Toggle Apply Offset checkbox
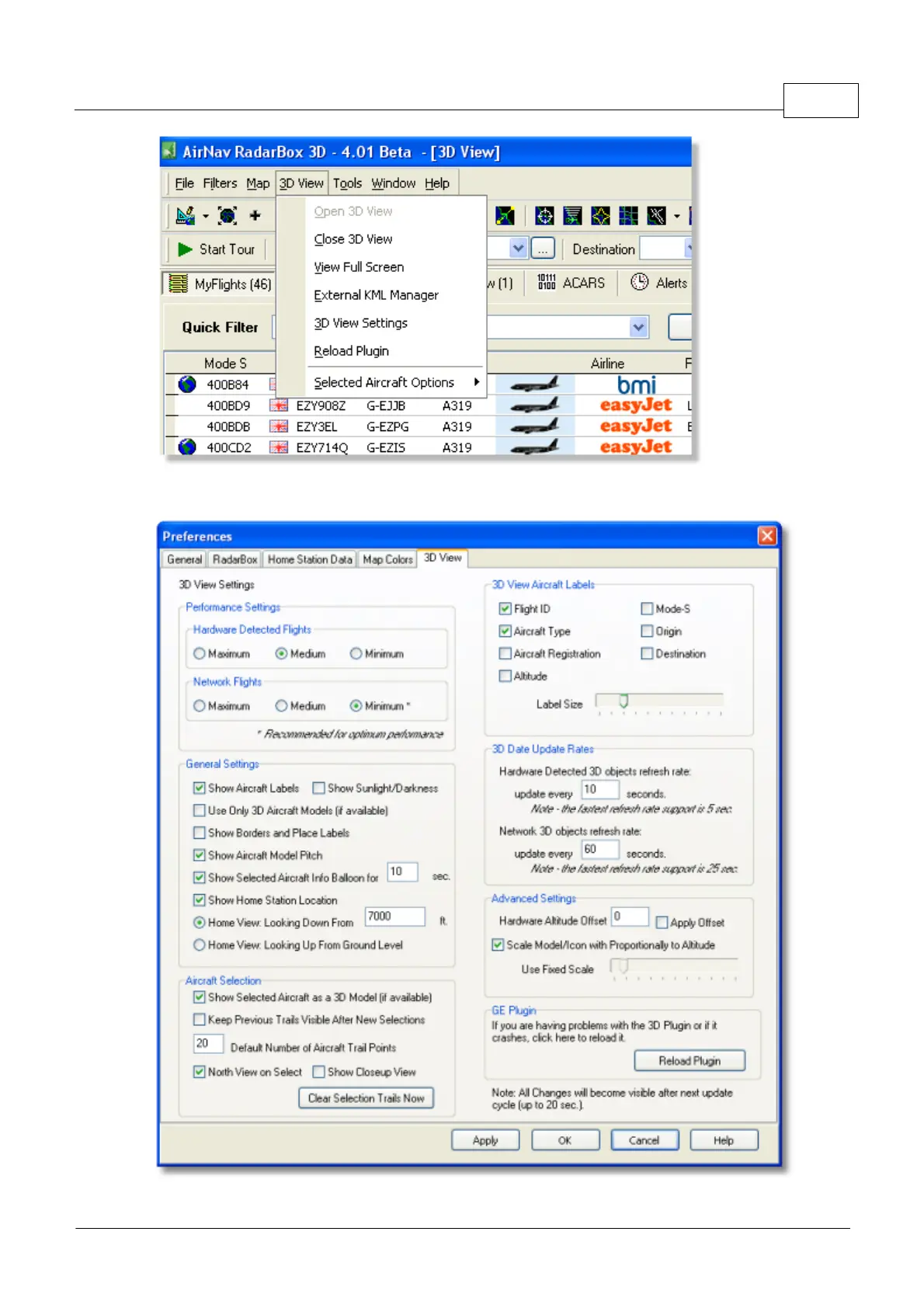The image size is (924, 1308). click(x=662, y=923)
